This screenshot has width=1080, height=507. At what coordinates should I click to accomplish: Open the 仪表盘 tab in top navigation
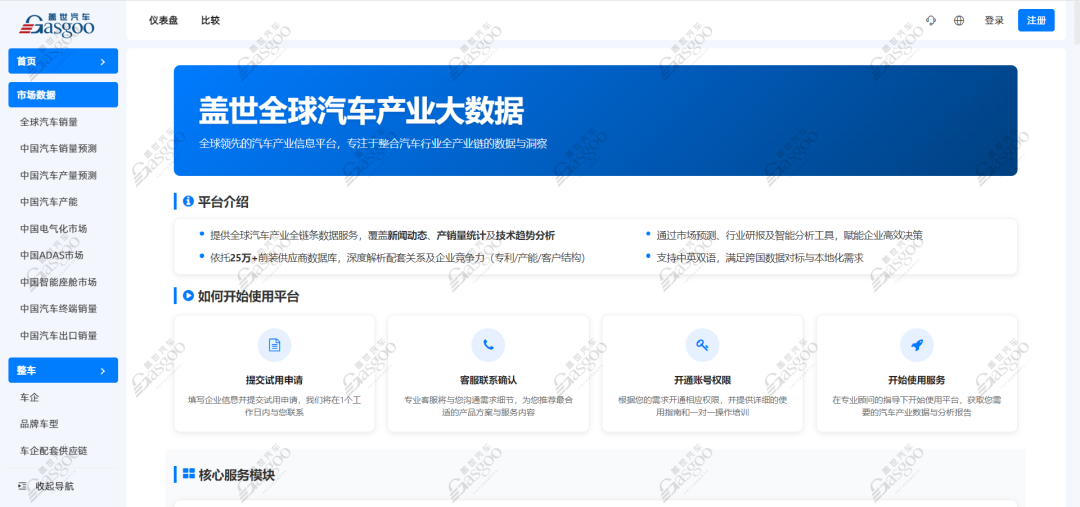(x=163, y=20)
